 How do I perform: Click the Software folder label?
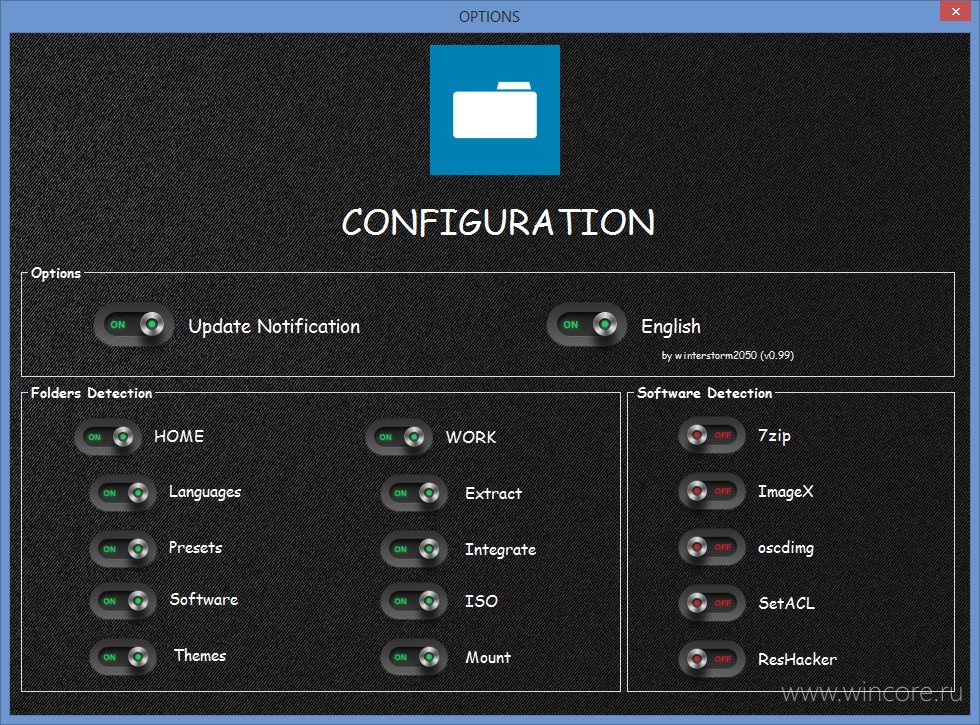204,599
